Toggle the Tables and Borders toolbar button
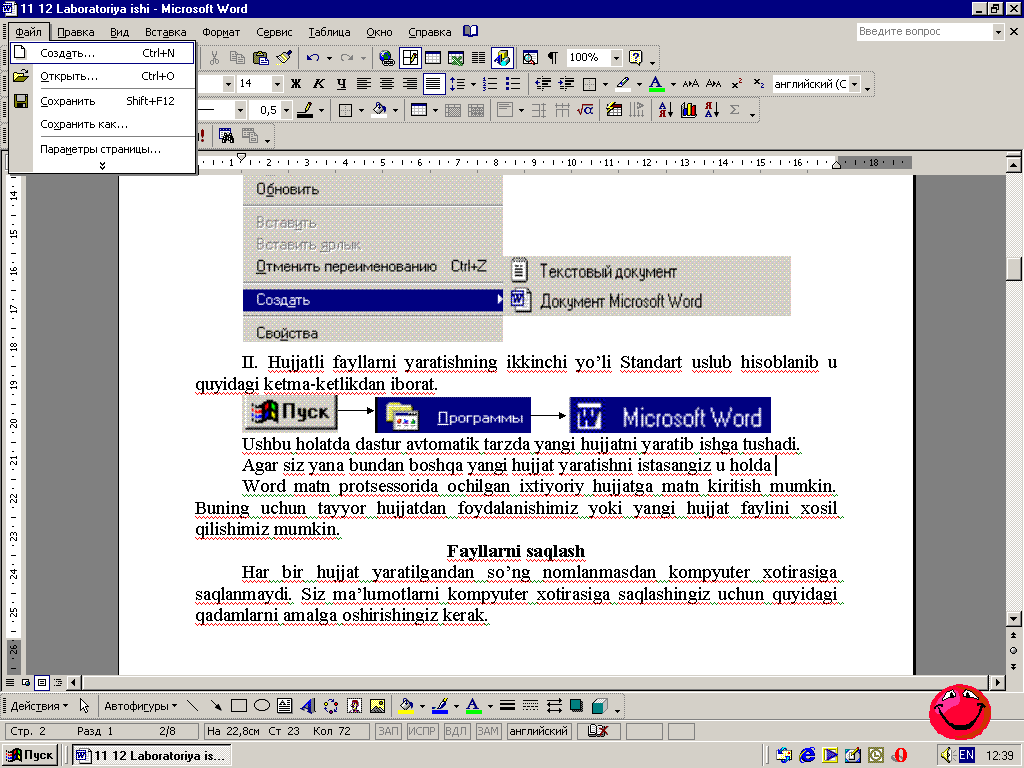Viewport: 1024px width, 768px height. pyautogui.click(x=410, y=58)
